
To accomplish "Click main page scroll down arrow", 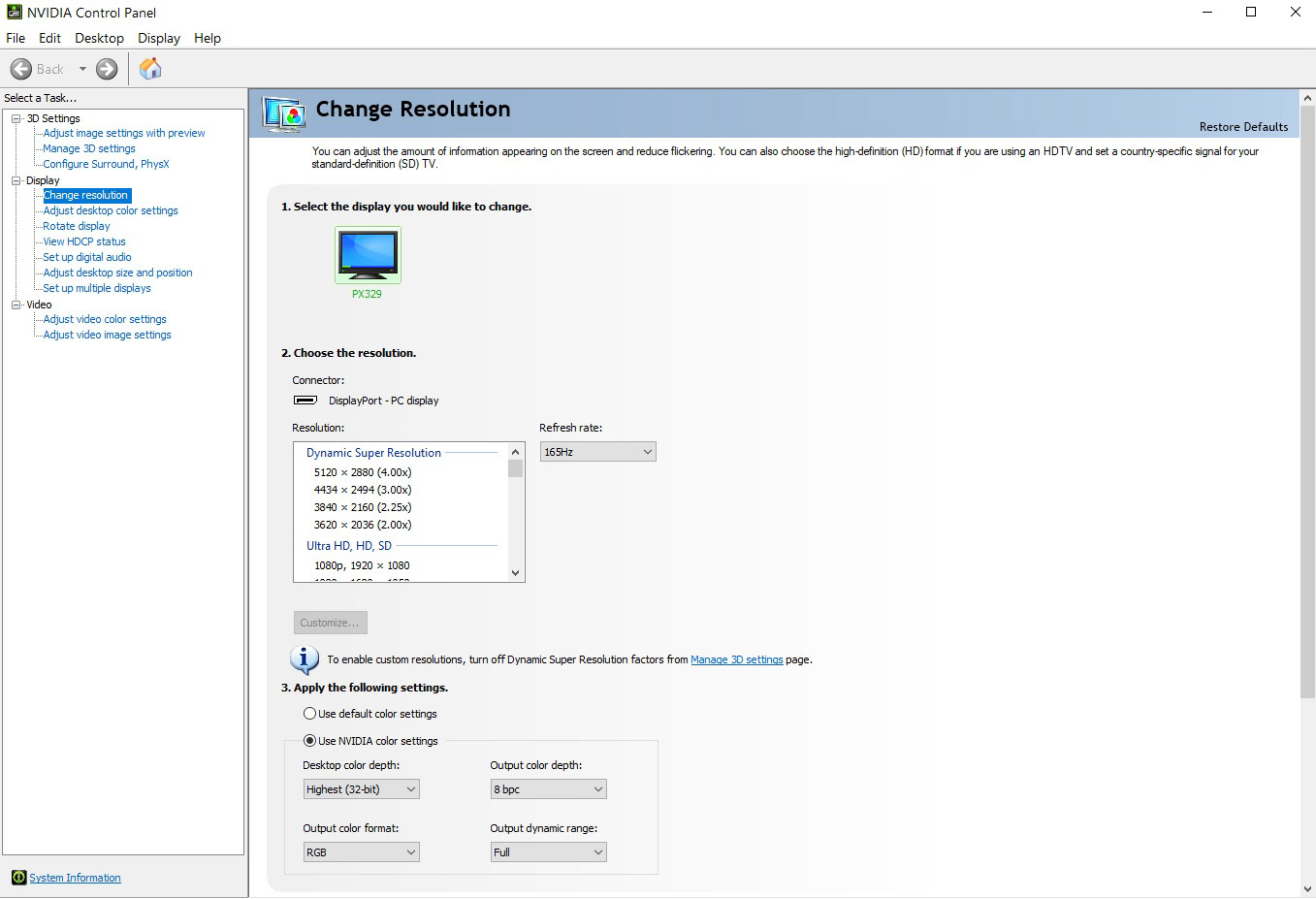I will coord(1307,888).
